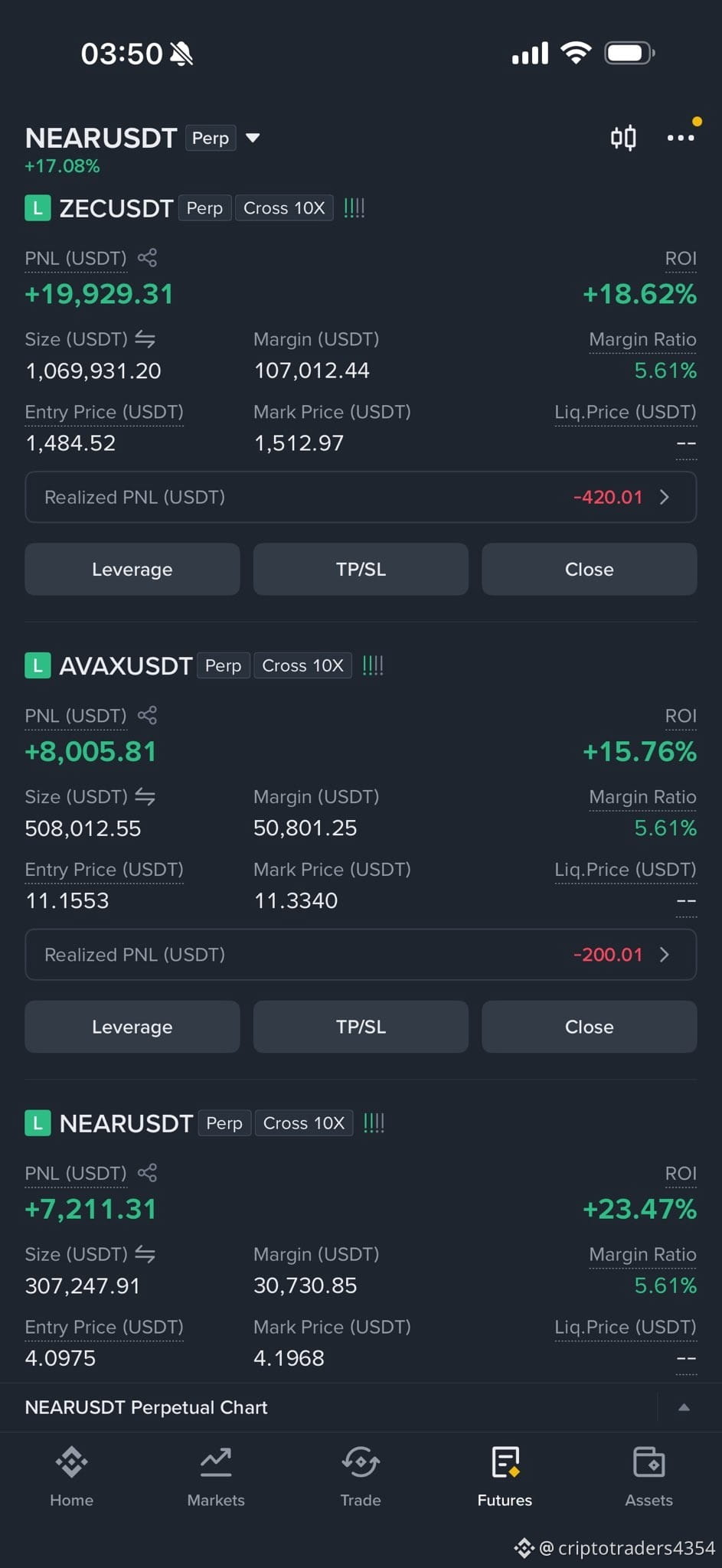Open the NEARUSDT pair selector dropdown
Screen dimensions: 722x1568
(253, 138)
